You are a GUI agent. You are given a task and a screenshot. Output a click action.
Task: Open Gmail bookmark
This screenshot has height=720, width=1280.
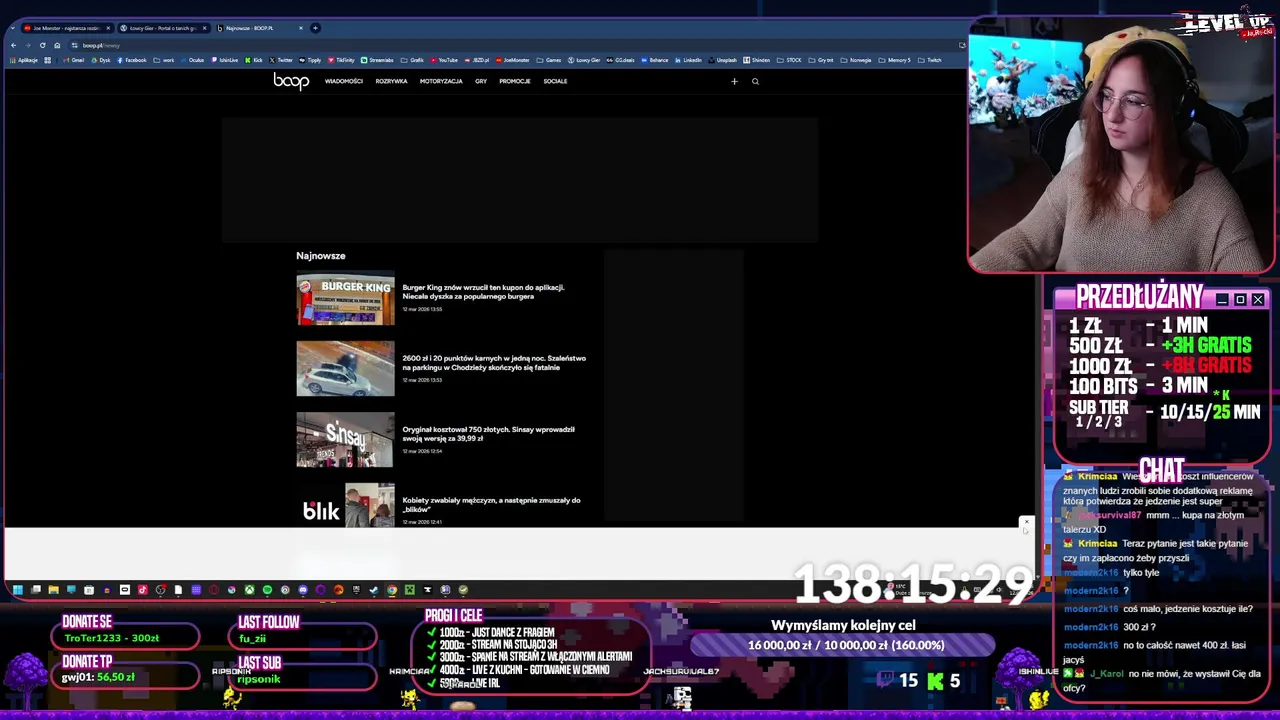click(74, 60)
